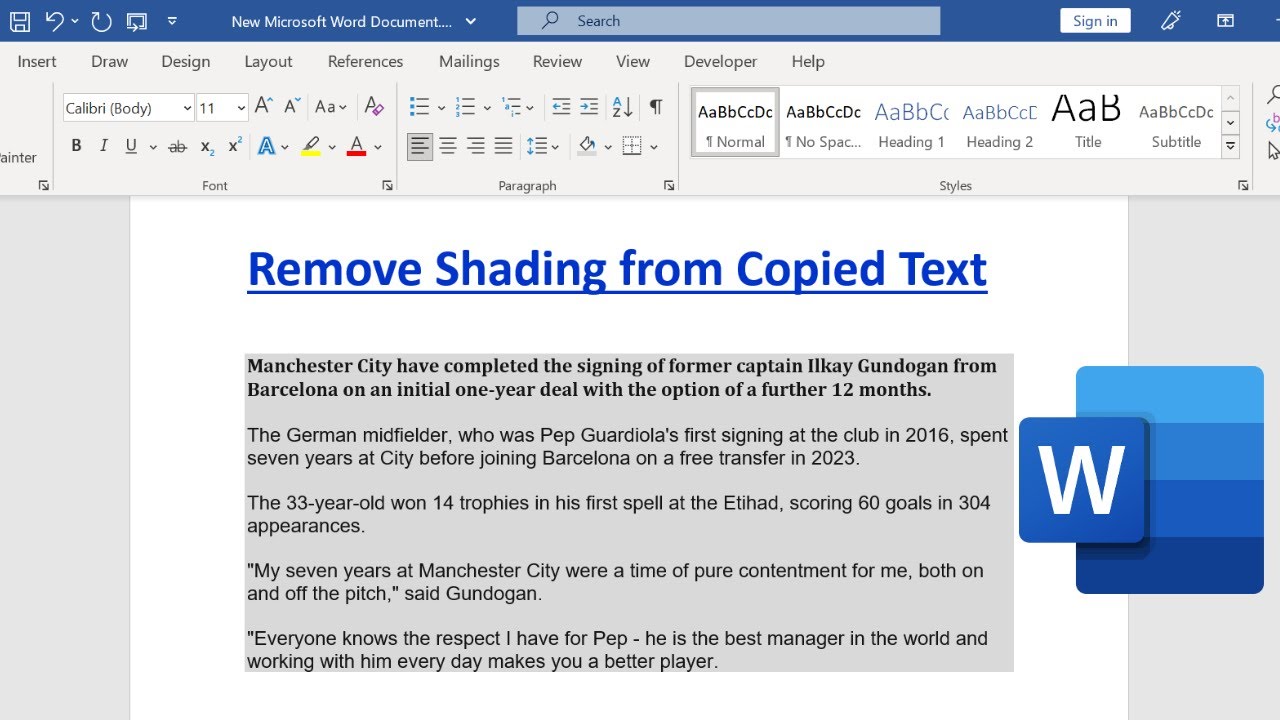Toggle strikethrough formatting

coord(178,146)
